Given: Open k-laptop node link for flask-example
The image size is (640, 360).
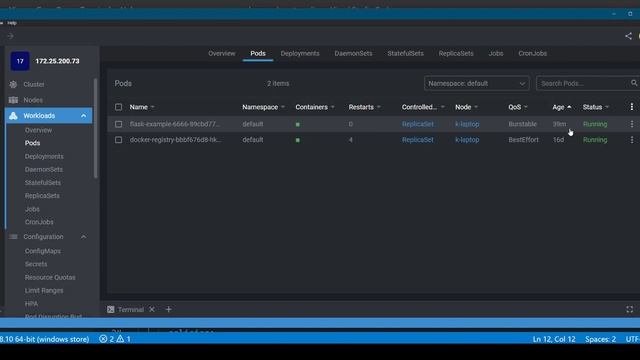Looking at the screenshot, I should point(467,124).
